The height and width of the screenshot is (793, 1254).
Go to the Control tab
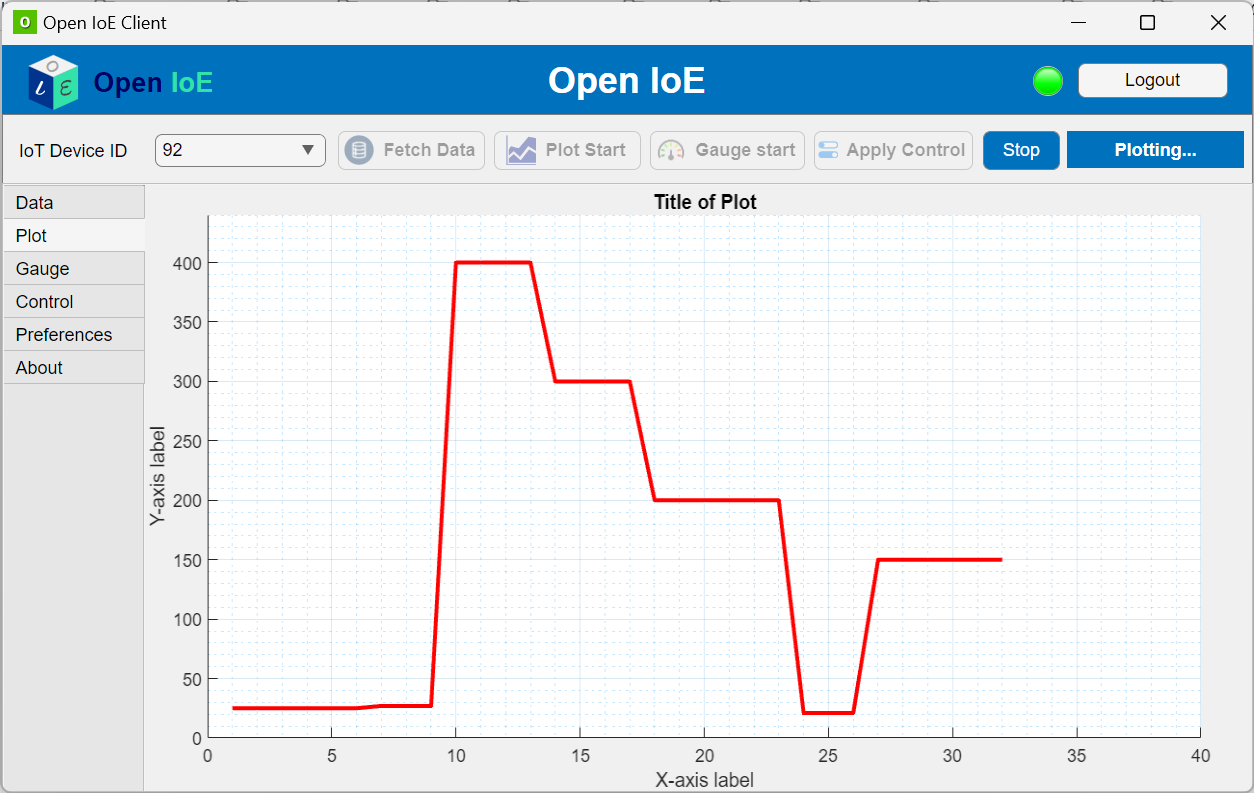[74, 302]
